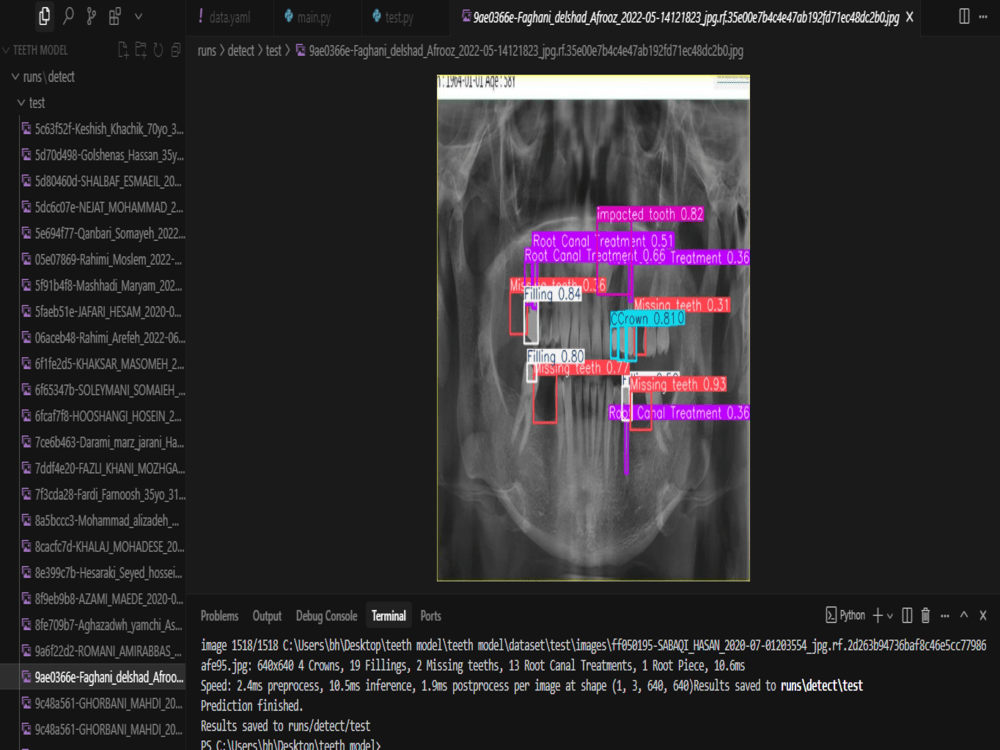Open file 8fe709b7-Aghazadwh_yamchi
1000x750 pixels.
point(102,626)
